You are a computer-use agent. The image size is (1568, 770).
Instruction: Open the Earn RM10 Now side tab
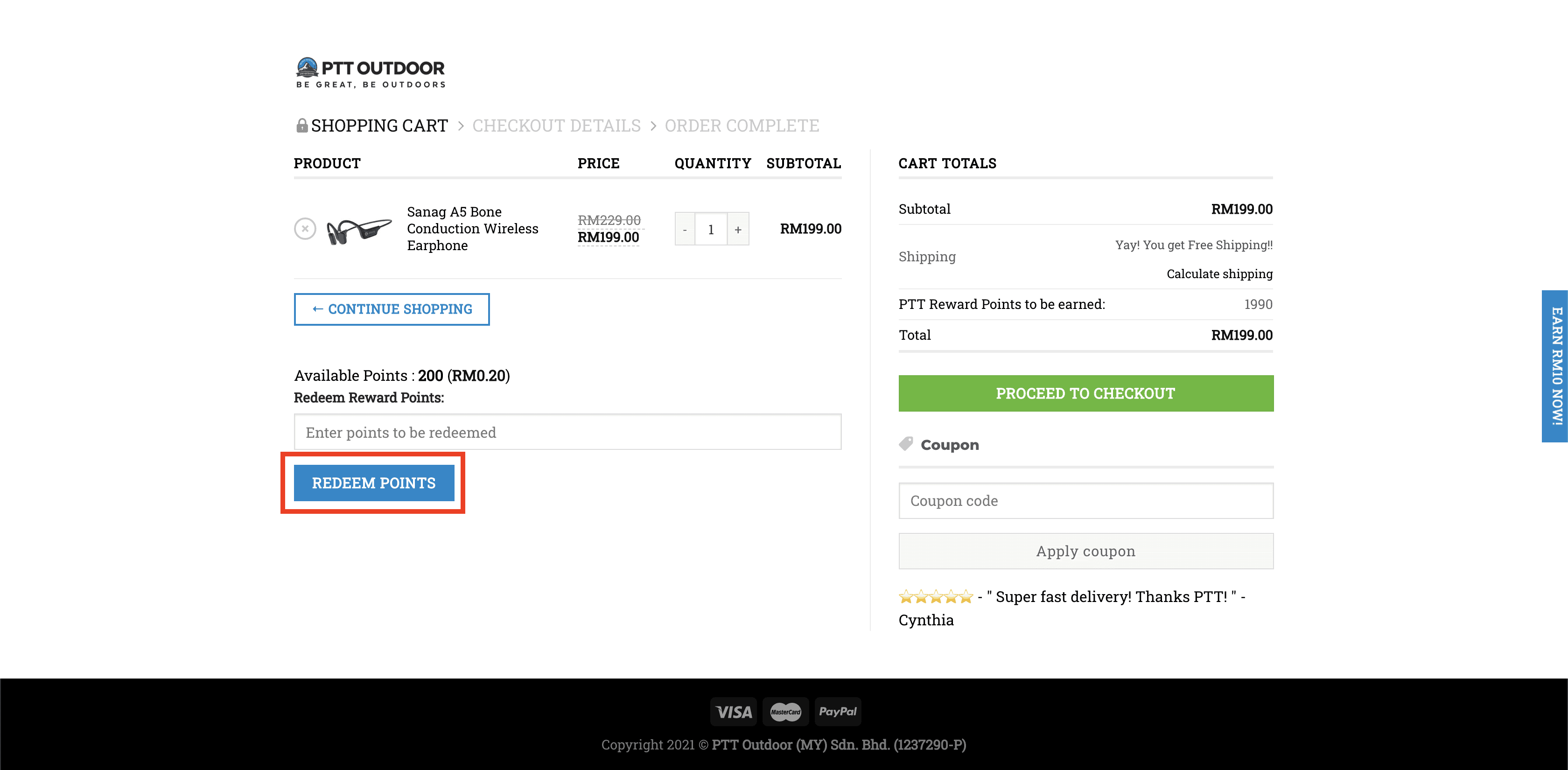click(1555, 366)
